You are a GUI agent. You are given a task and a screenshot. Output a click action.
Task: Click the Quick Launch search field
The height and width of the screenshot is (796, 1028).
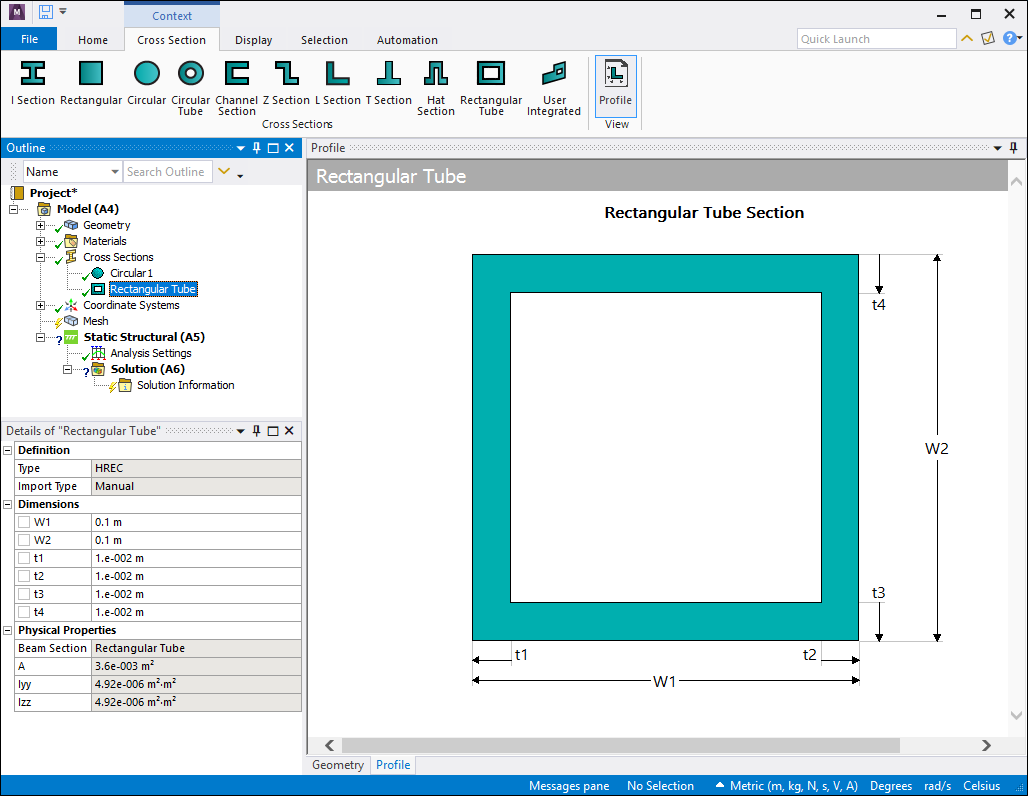876,39
